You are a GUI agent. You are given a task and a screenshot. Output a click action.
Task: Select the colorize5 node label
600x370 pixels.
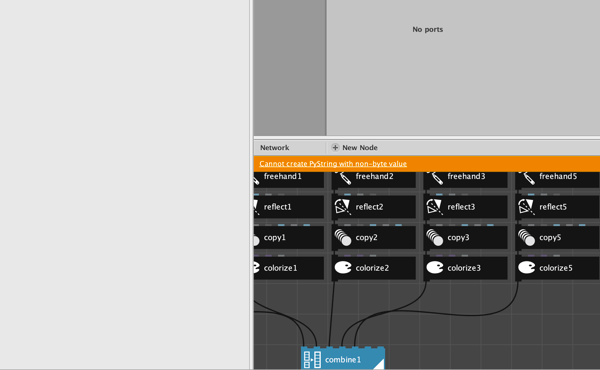click(556, 268)
